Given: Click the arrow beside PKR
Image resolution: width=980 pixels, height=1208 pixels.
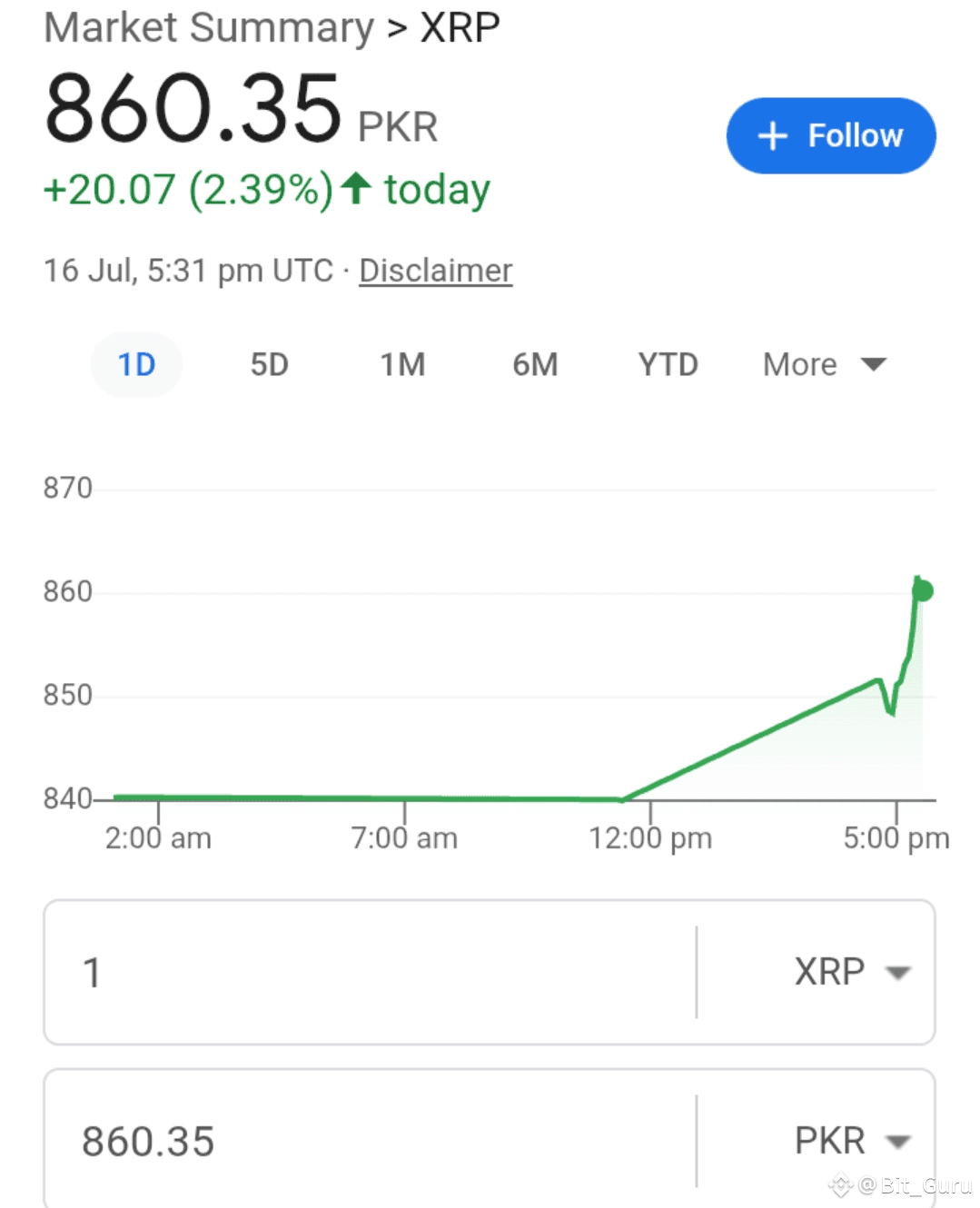Looking at the screenshot, I should tap(898, 1142).
